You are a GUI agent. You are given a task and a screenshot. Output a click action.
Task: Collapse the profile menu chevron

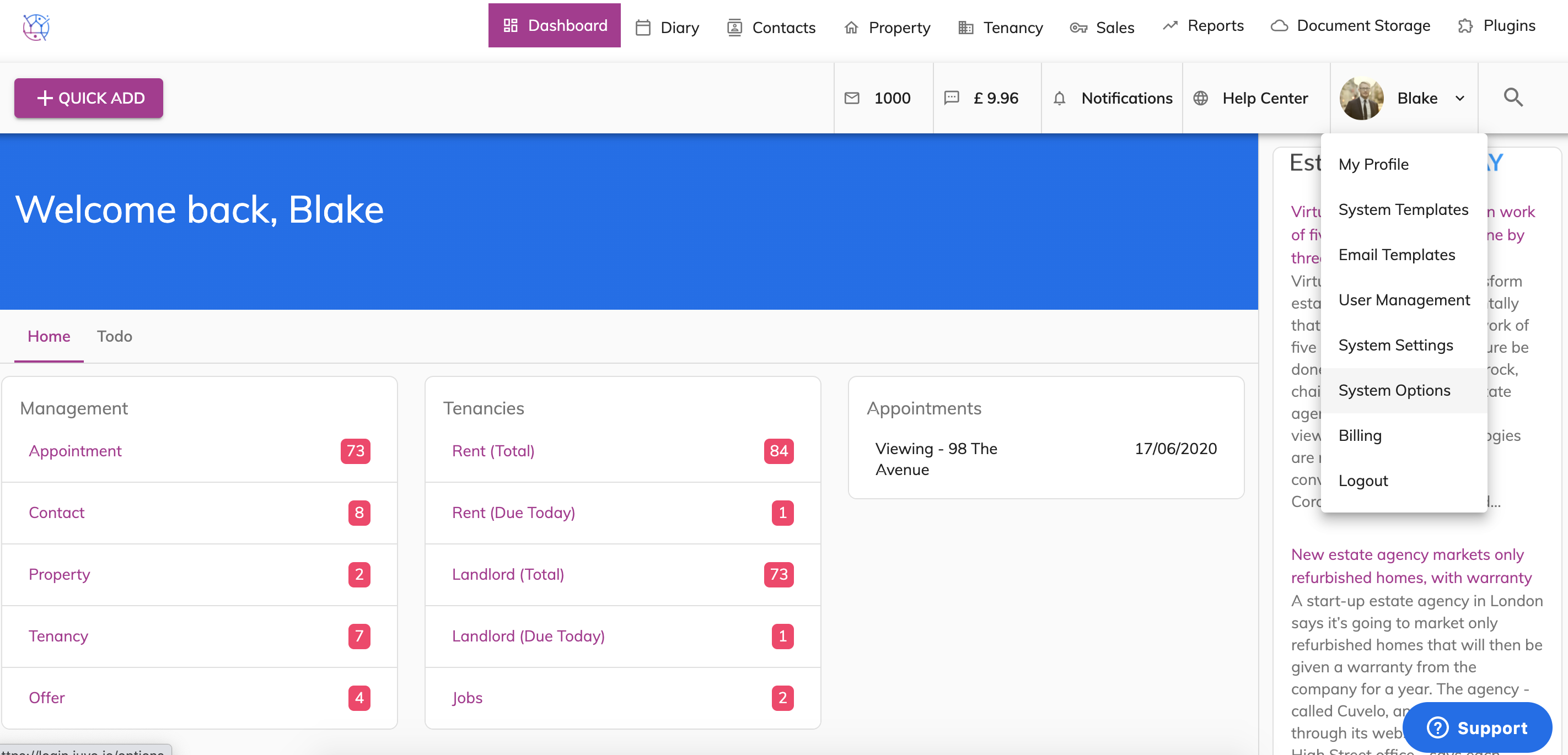[x=1459, y=99]
